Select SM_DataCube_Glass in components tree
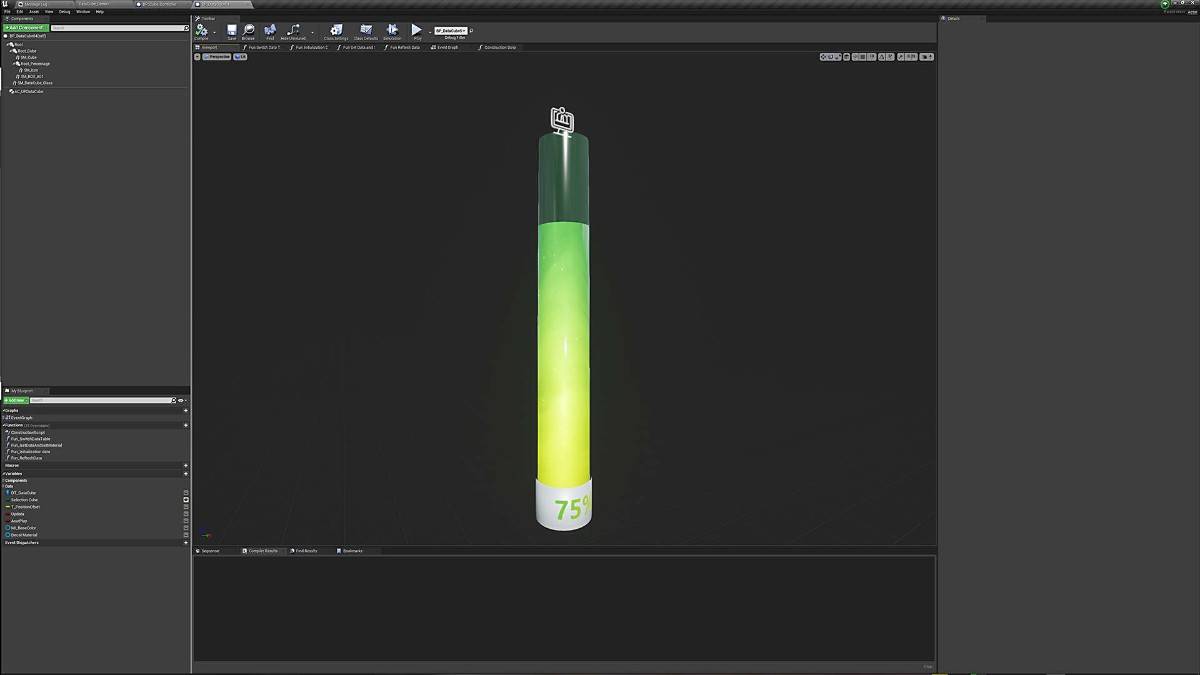 click(36, 83)
